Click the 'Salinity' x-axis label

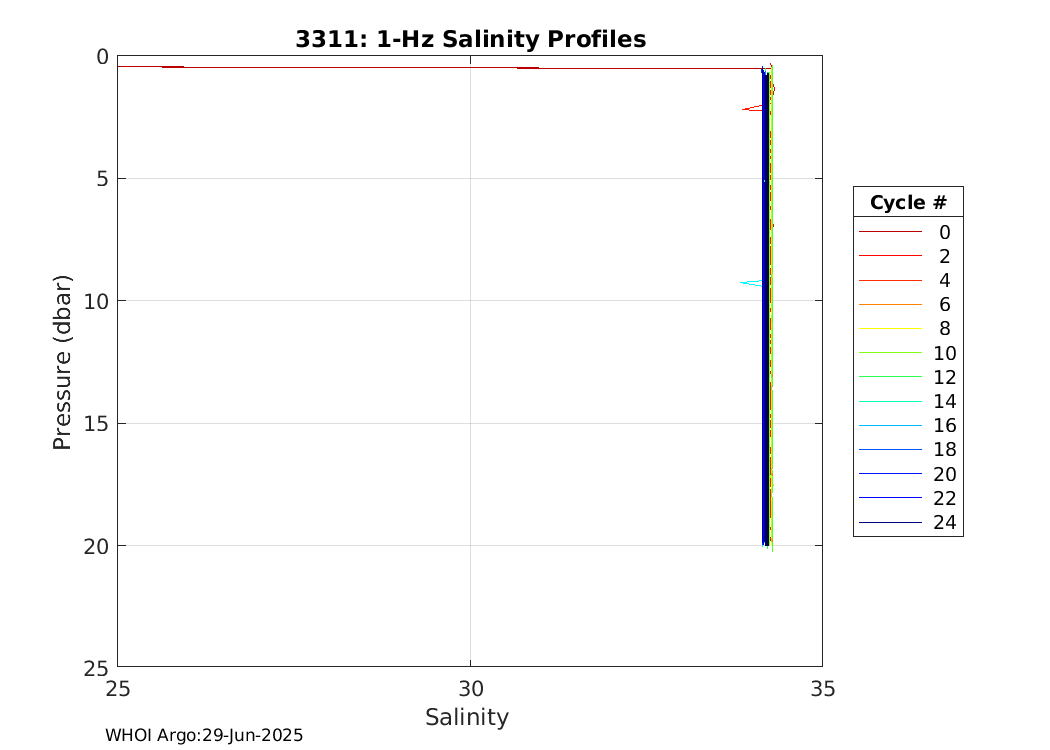point(467,717)
